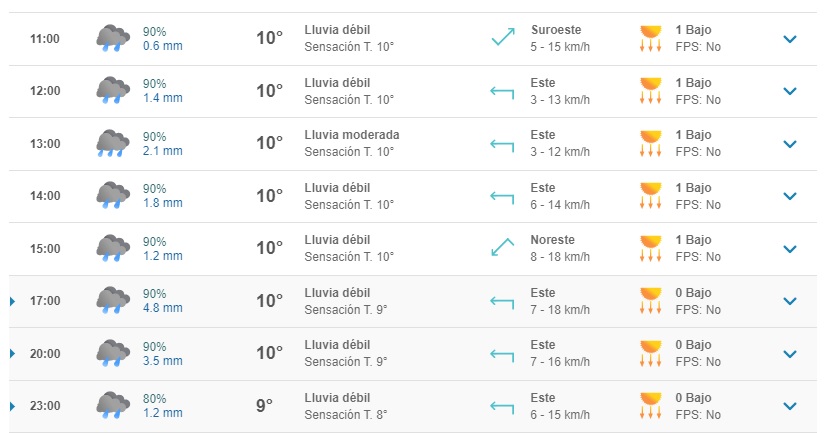Click the southwest wind arrow at 11:00
This screenshot has width=829, height=433.
pos(501,39)
